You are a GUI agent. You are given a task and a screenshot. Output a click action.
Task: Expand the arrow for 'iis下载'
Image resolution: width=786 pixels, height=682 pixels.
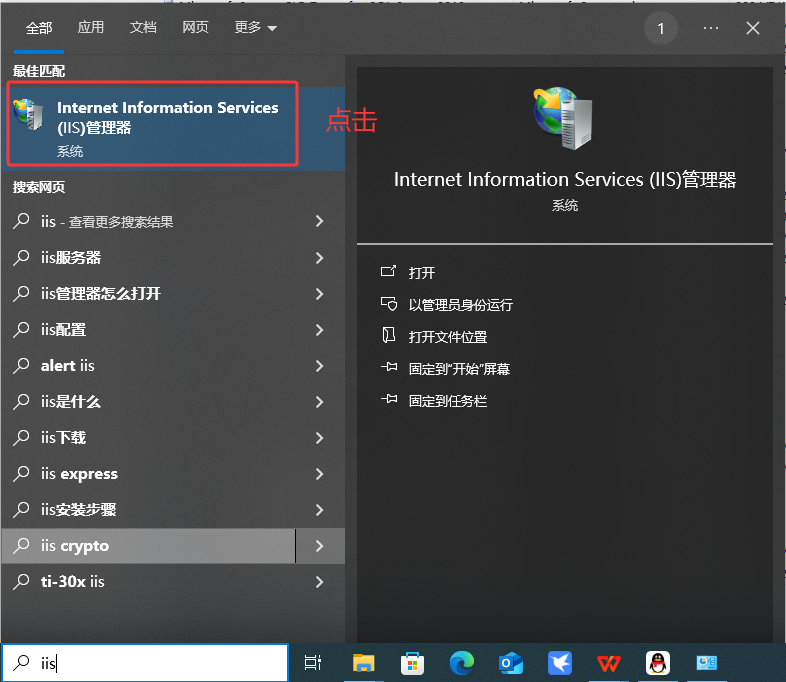[319, 438]
